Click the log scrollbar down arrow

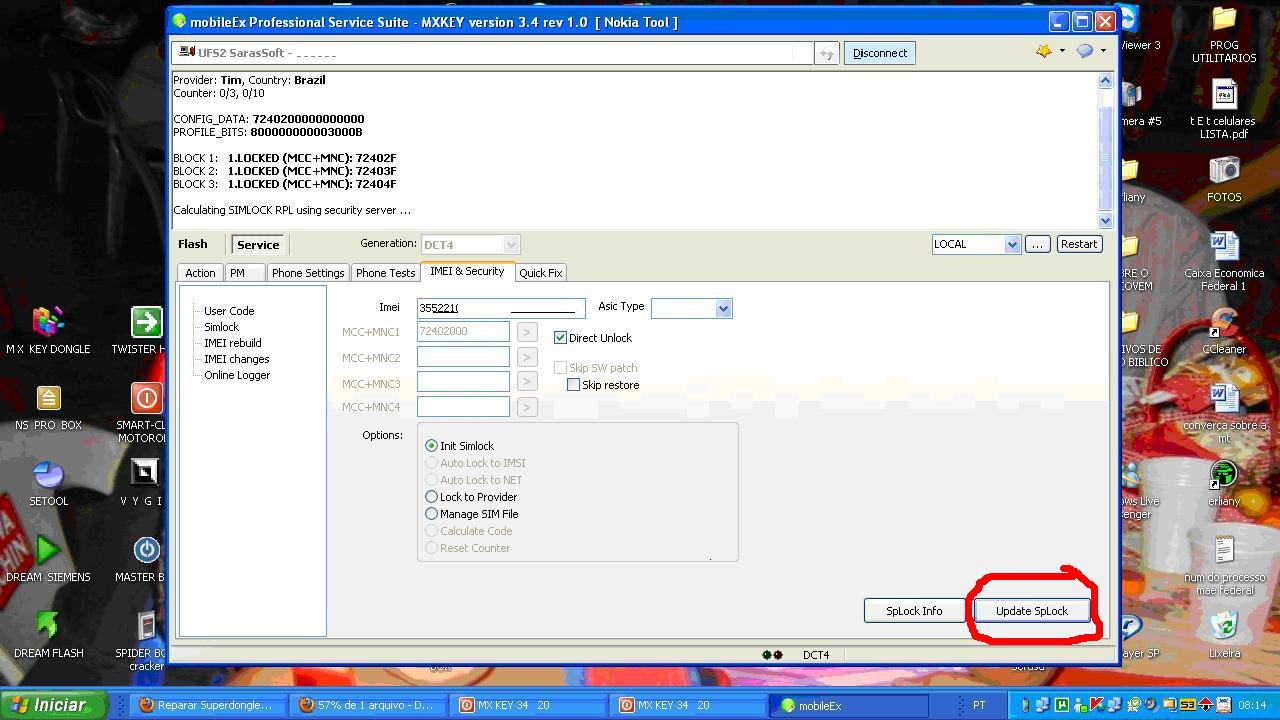pos(1105,220)
